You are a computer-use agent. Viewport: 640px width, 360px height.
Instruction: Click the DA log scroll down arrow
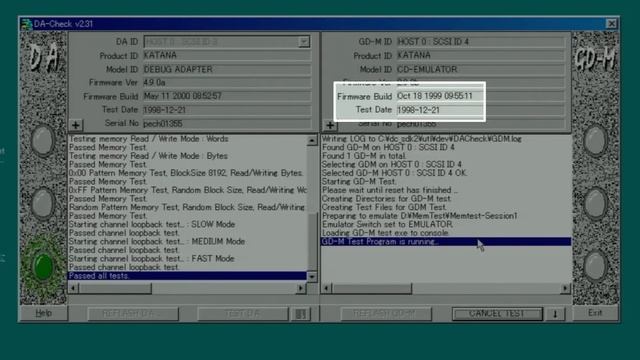pyautogui.click(x=311, y=277)
